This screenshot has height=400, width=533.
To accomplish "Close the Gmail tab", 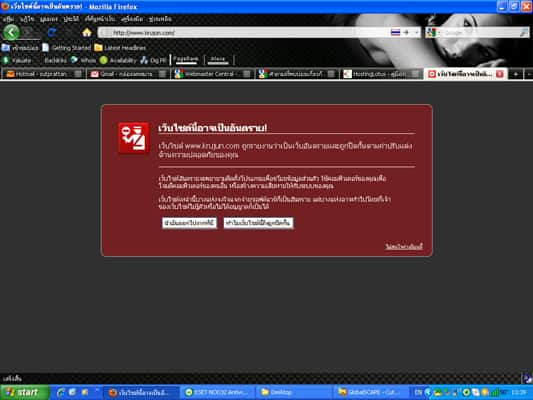I will (x=163, y=74).
